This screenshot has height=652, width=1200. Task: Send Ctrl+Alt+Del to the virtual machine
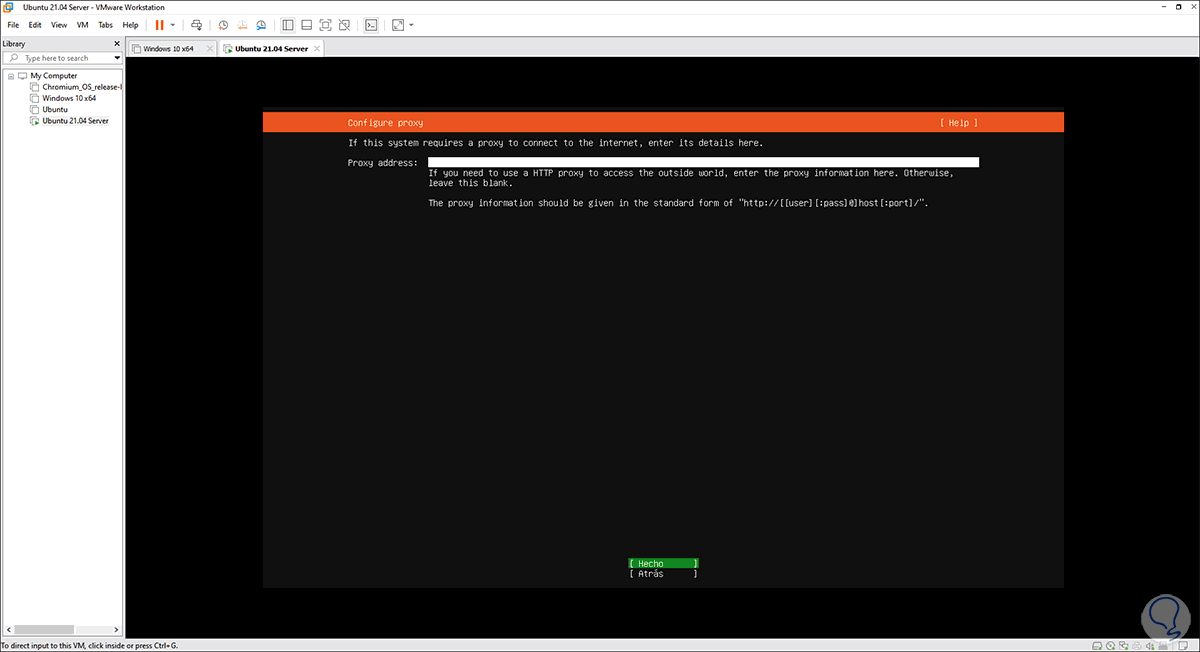pos(196,24)
